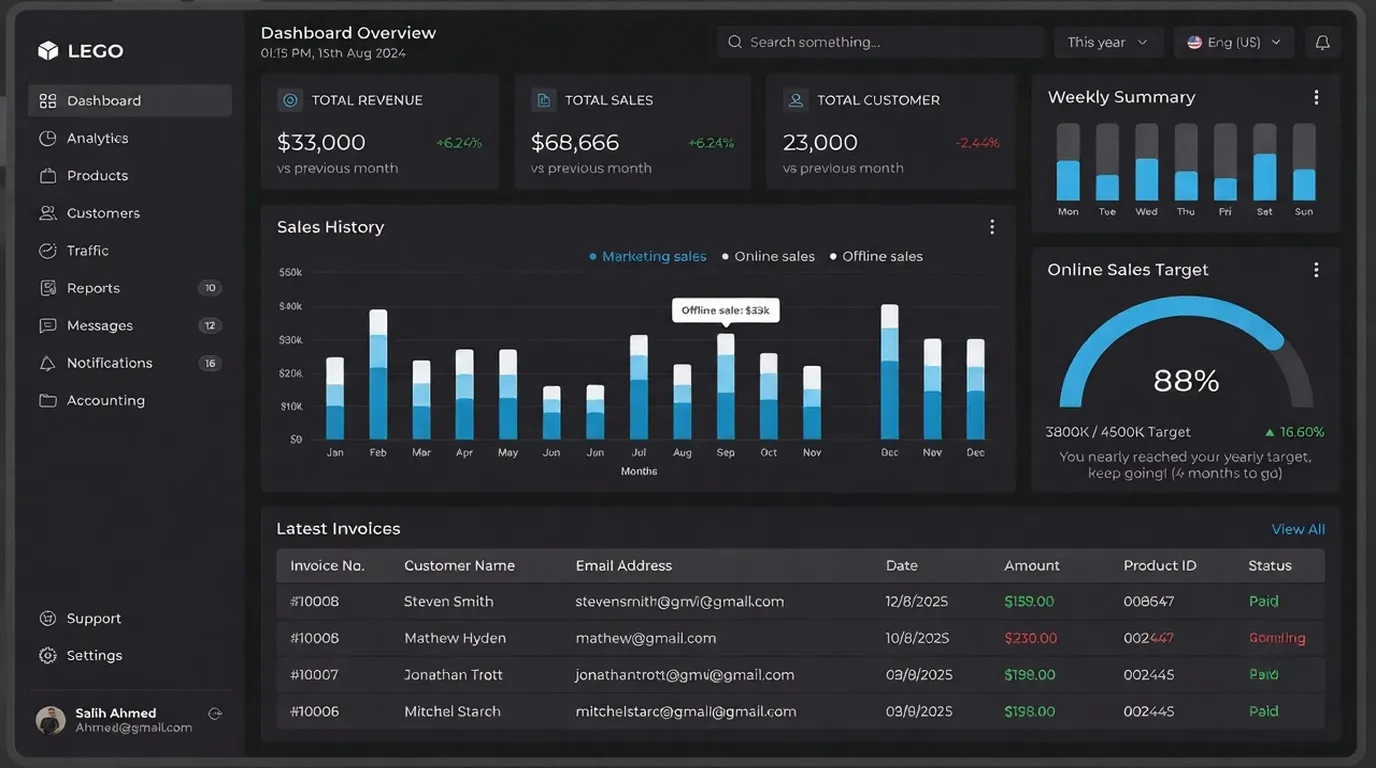Sort invoices by the Amount column header
Image resolution: width=1376 pixels, height=768 pixels.
1032,566
